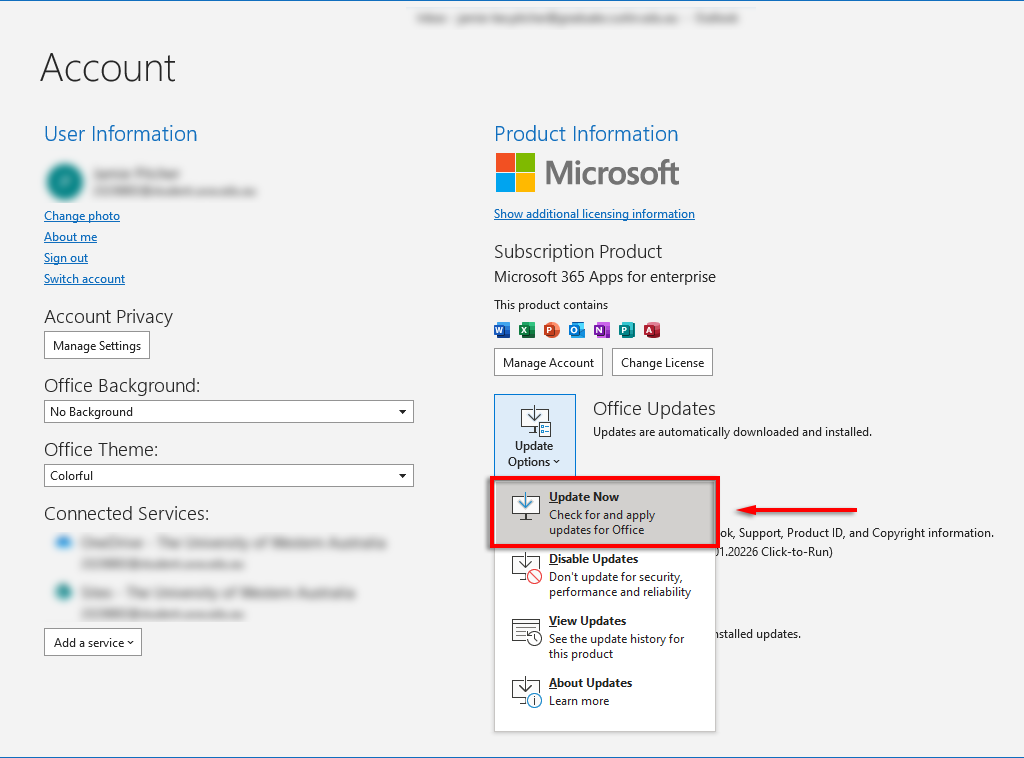Click the Outlook app icon
Viewport: 1024px width, 758px height.
click(577, 330)
